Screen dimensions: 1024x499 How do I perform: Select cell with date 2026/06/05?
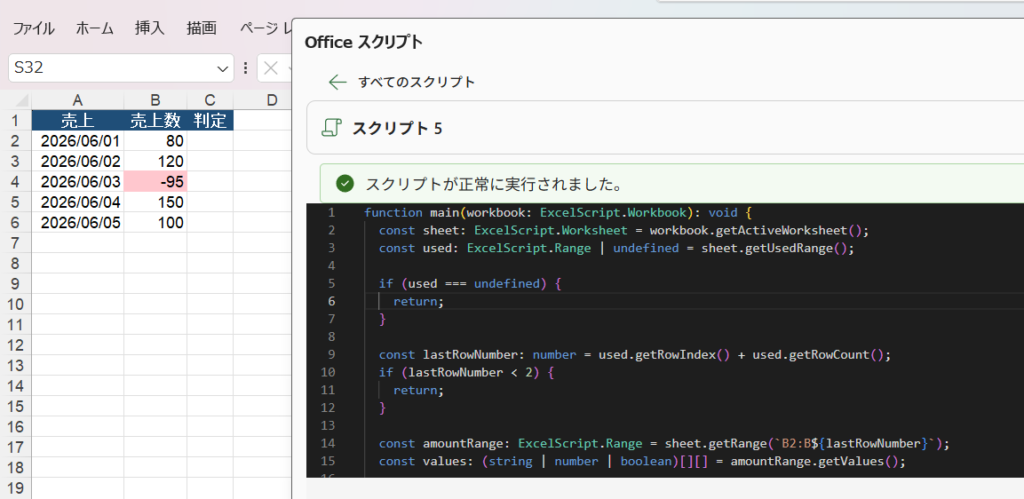coord(78,223)
